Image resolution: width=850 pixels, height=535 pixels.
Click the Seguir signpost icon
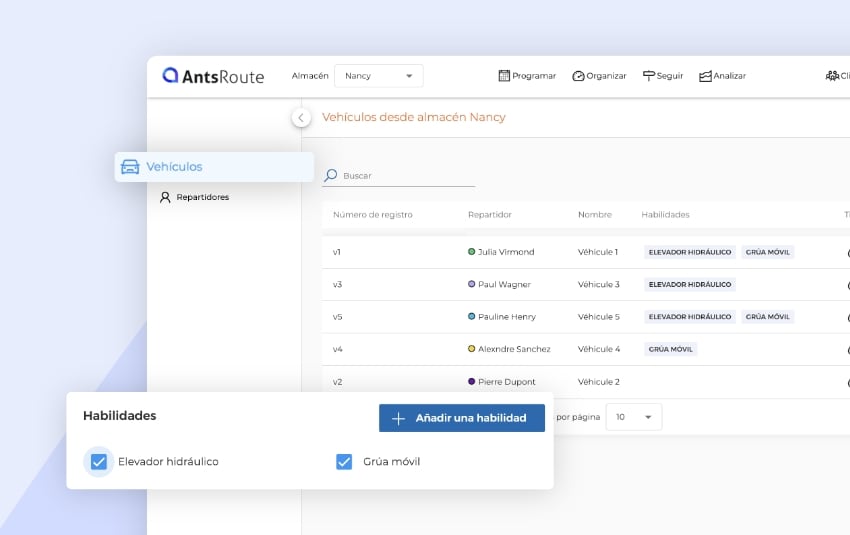point(648,76)
